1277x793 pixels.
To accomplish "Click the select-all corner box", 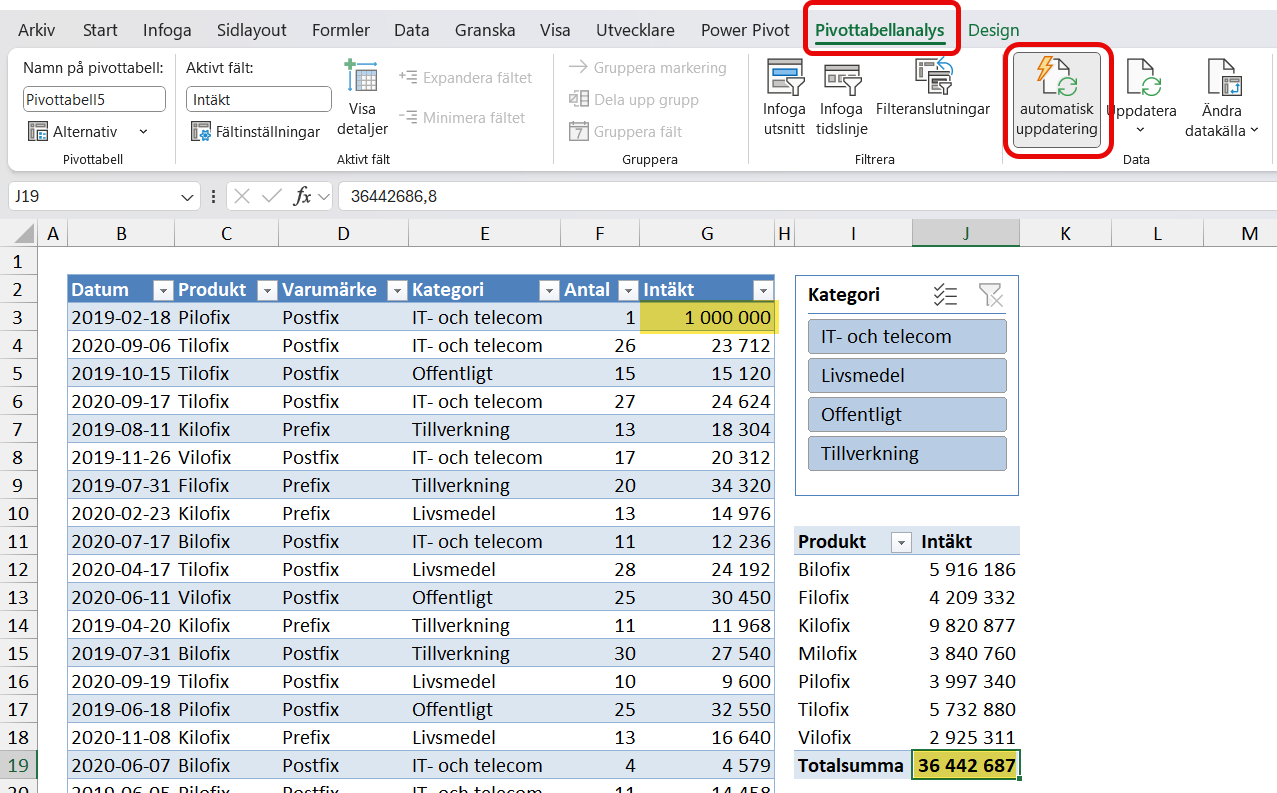I will point(19,233).
